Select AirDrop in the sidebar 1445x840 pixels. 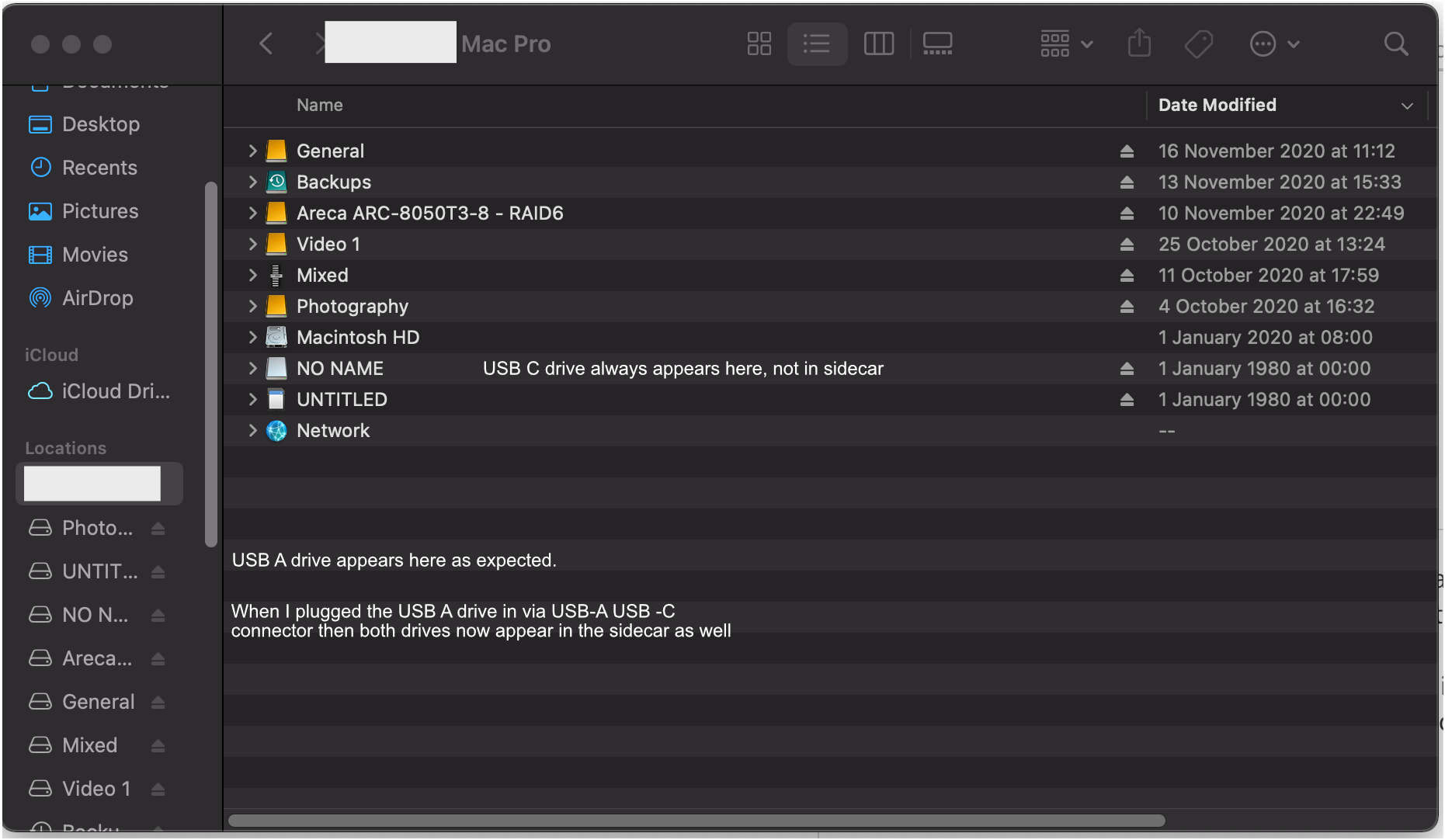[x=98, y=298]
